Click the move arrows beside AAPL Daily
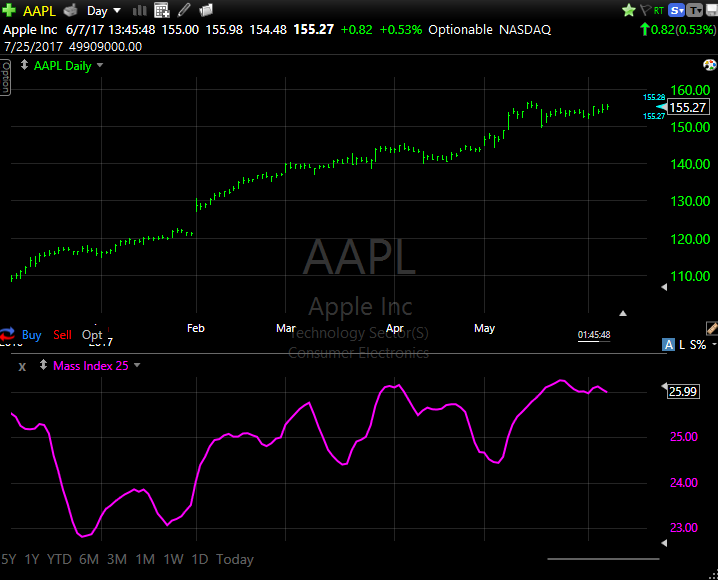This screenshot has width=718, height=580. [x=24, y=65]
